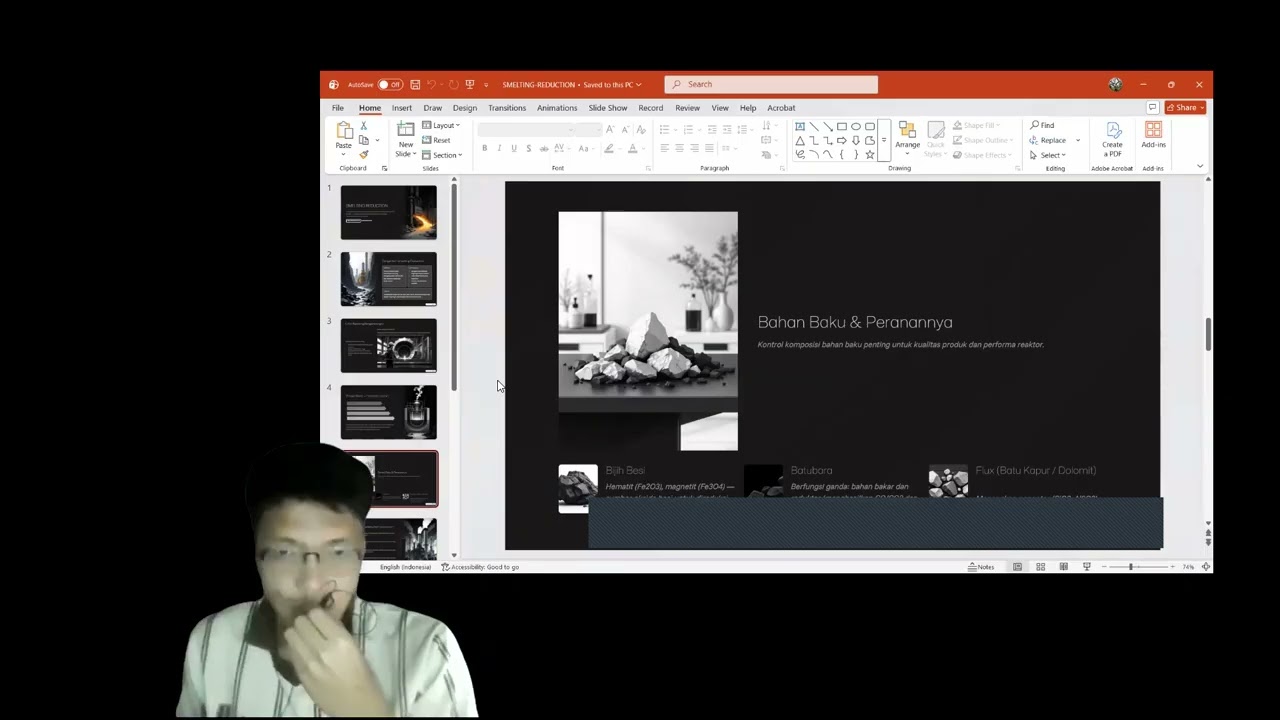
Task: Open Customize Quick Access Toolbar dropdown
Action: point(486,85)
